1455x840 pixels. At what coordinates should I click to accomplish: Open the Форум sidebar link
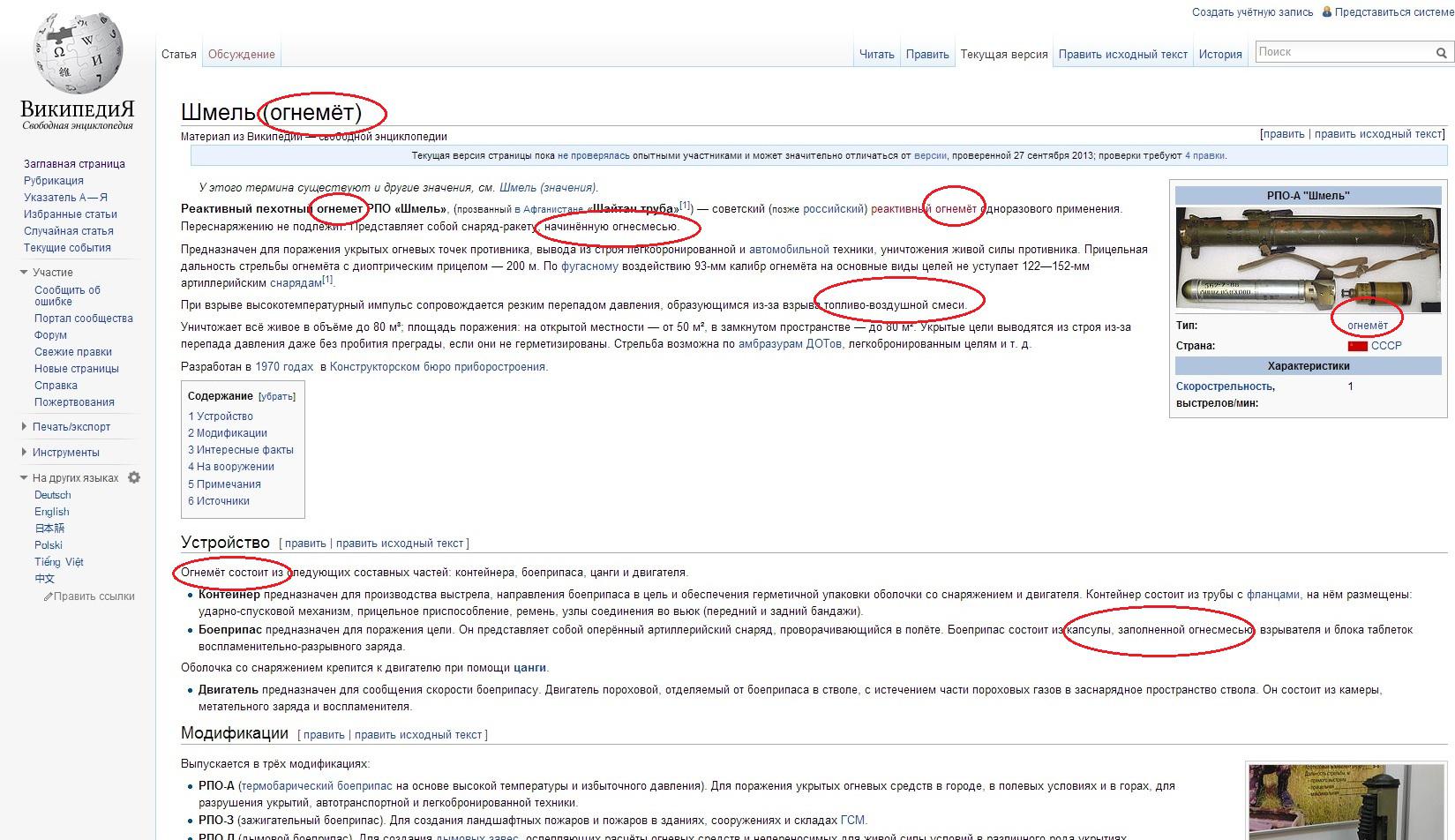[50, 335]
